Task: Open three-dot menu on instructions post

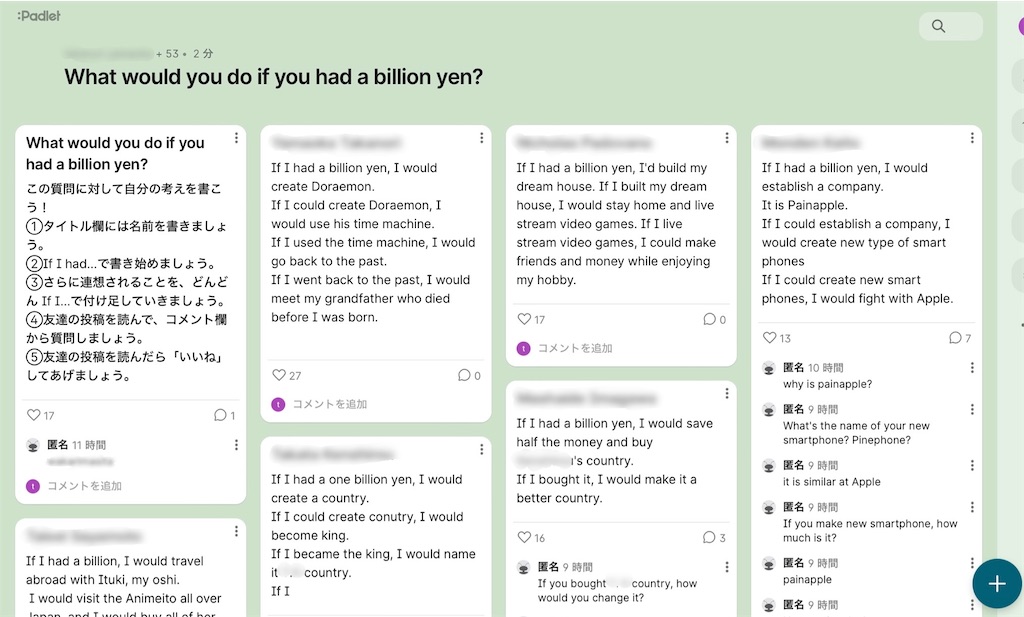Action: 236,138
